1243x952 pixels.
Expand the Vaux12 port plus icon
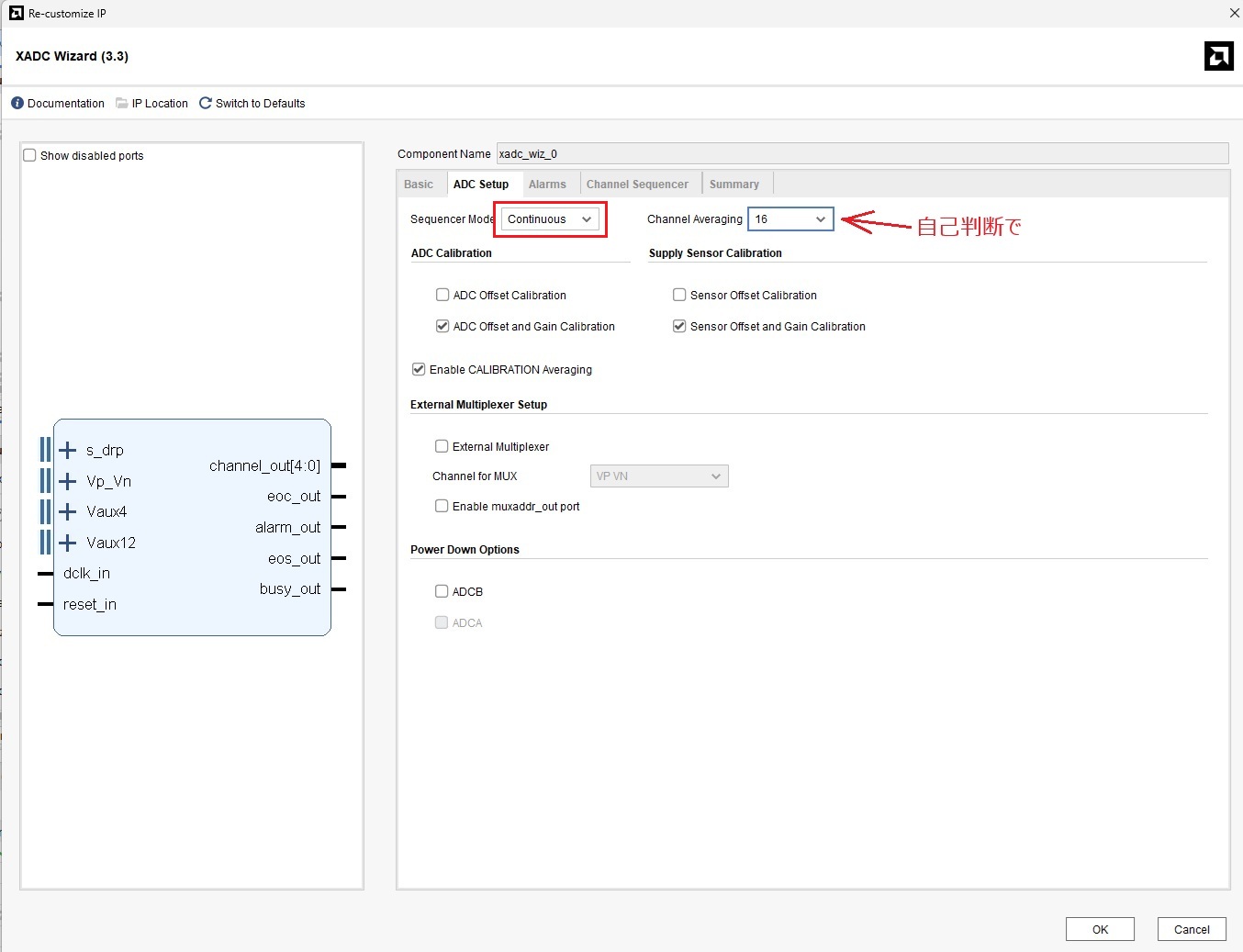pos(68,543)
